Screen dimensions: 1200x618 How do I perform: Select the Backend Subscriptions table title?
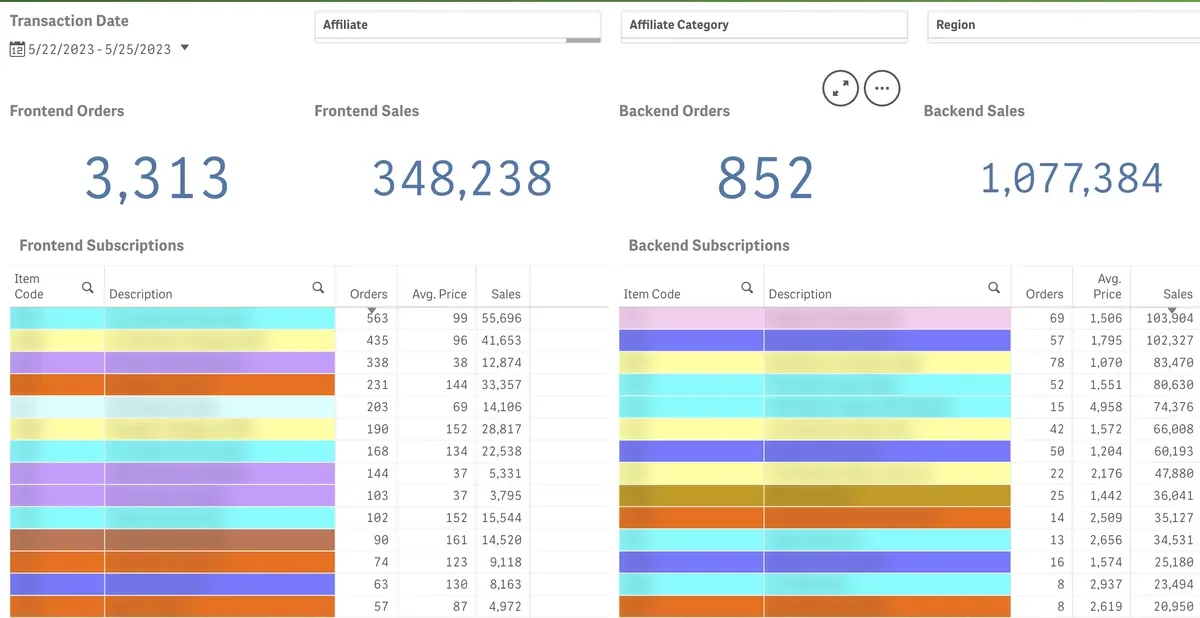tap(709, 245)
